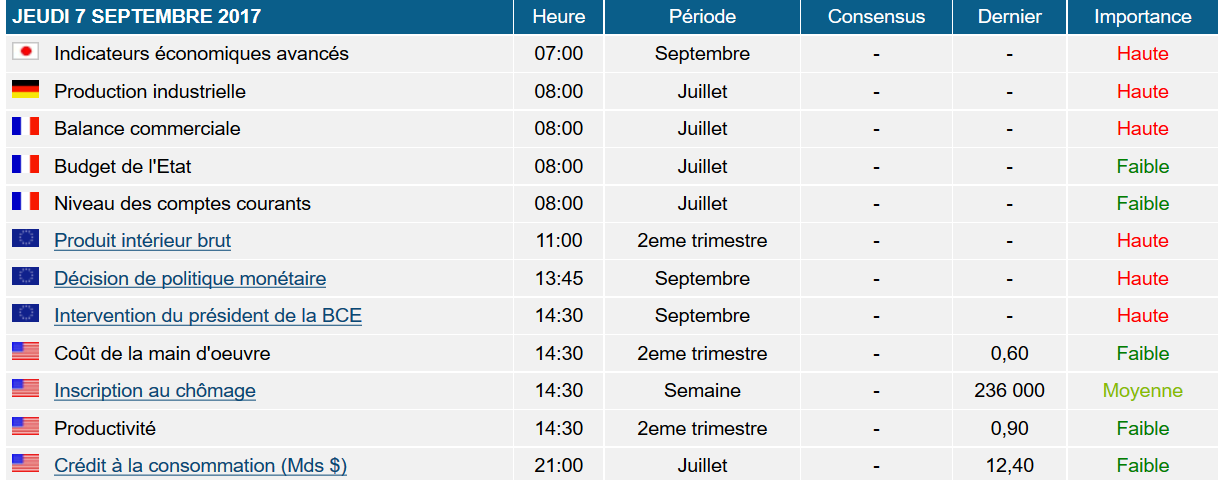The image size is (1221, 480).
Task: Click the EU flag beside Décision de politique monétaire
Action: click(x=25, y=277)
